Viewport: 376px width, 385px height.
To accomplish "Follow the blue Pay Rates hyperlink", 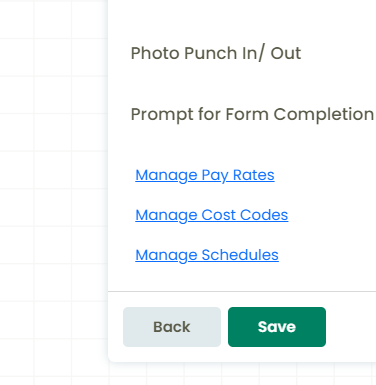I will pyautogui.click(x=205, y=175).
